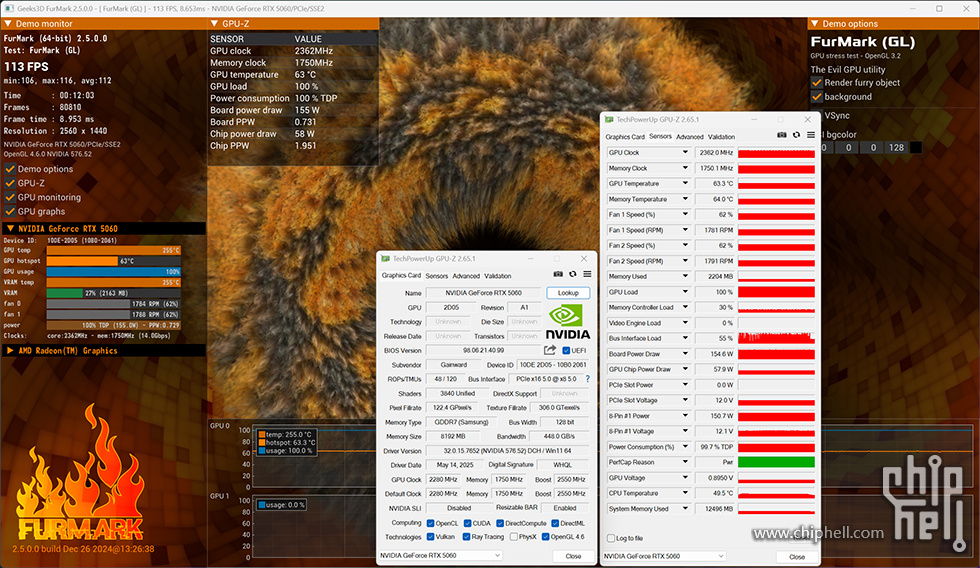This screenshot has height=568, width=980.
Task: Open Fan 1 Speed (RPM) sensor dropdown
Action: [685, 230]
